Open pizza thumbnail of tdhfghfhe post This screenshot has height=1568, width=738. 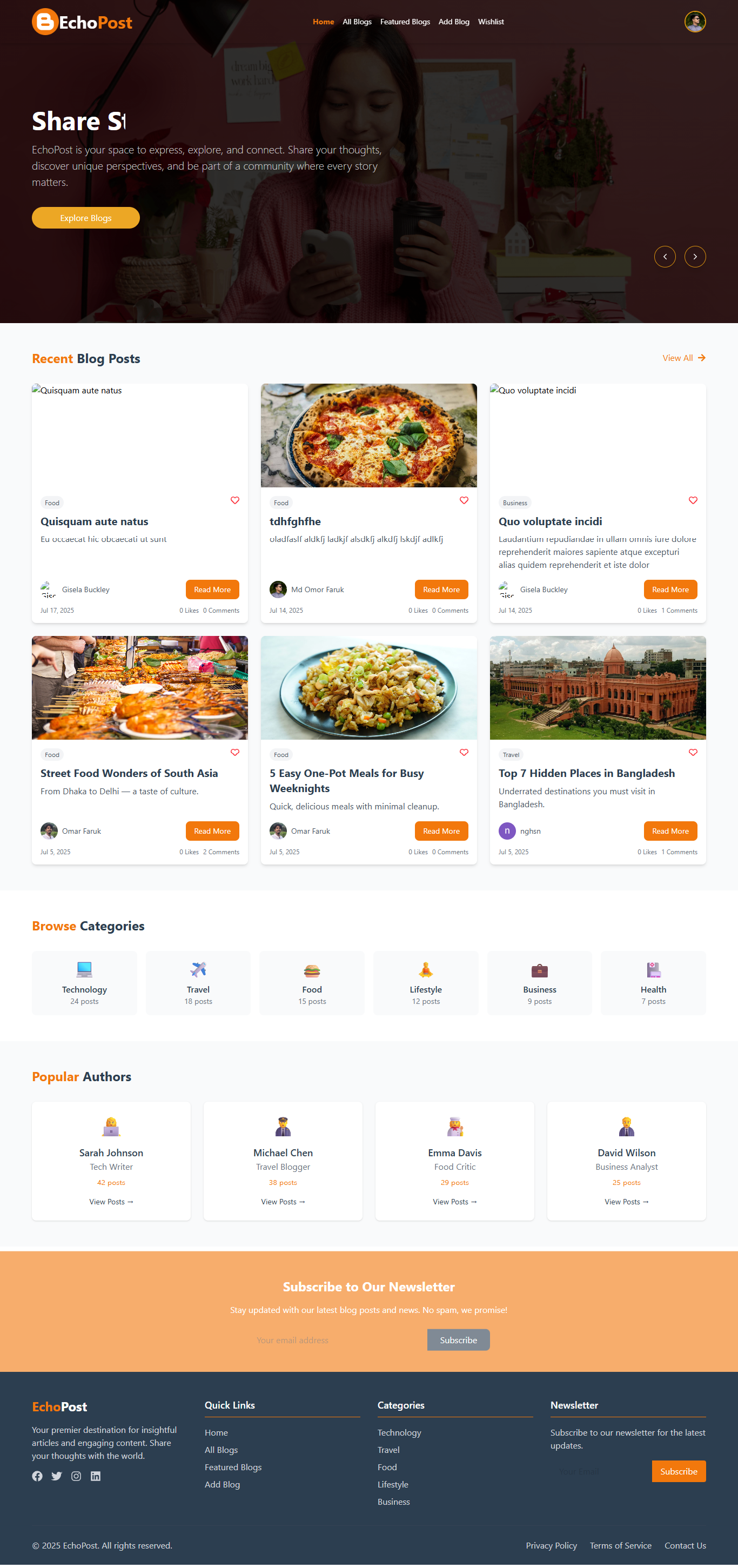coord(368,435)
